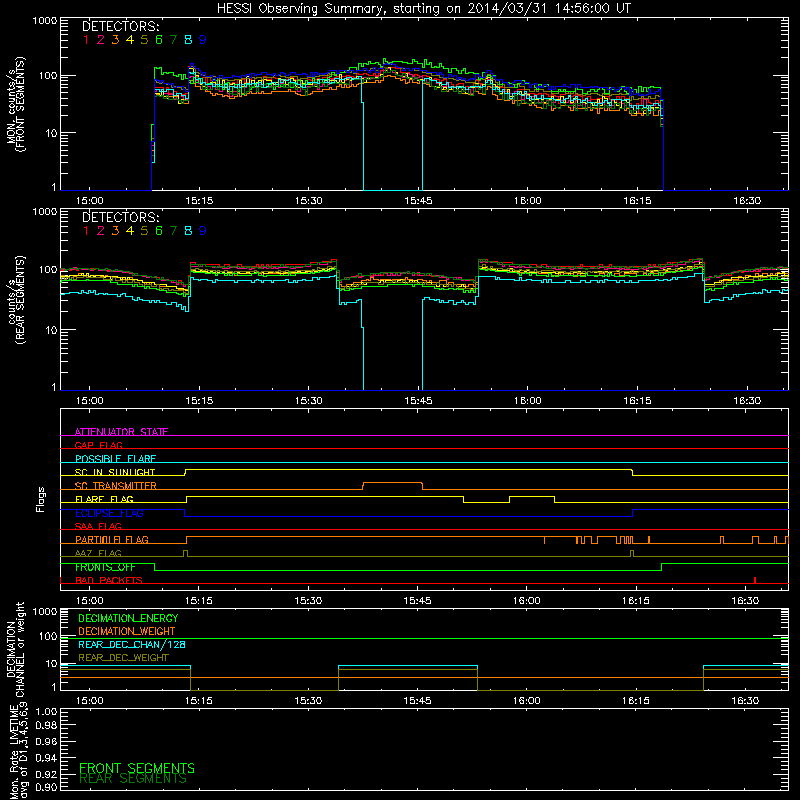Click the SAA_FLAG label
Viewport: 800px width, 800px height.
coord(98,526)
